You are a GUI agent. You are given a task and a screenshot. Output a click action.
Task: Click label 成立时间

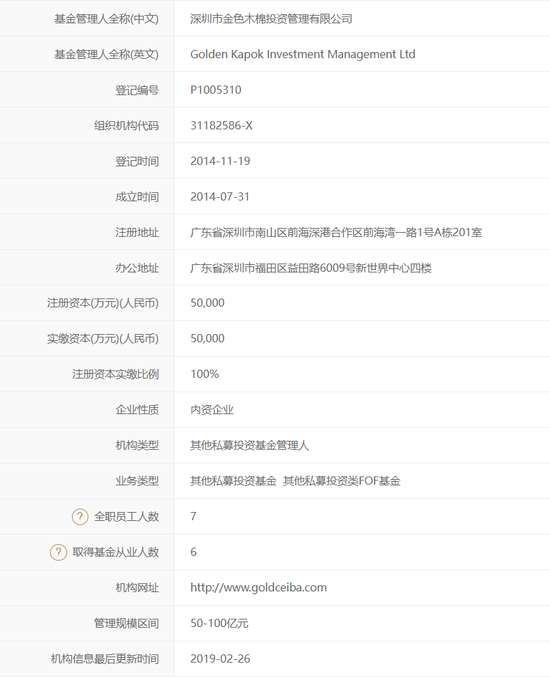[x=137, y=197]
